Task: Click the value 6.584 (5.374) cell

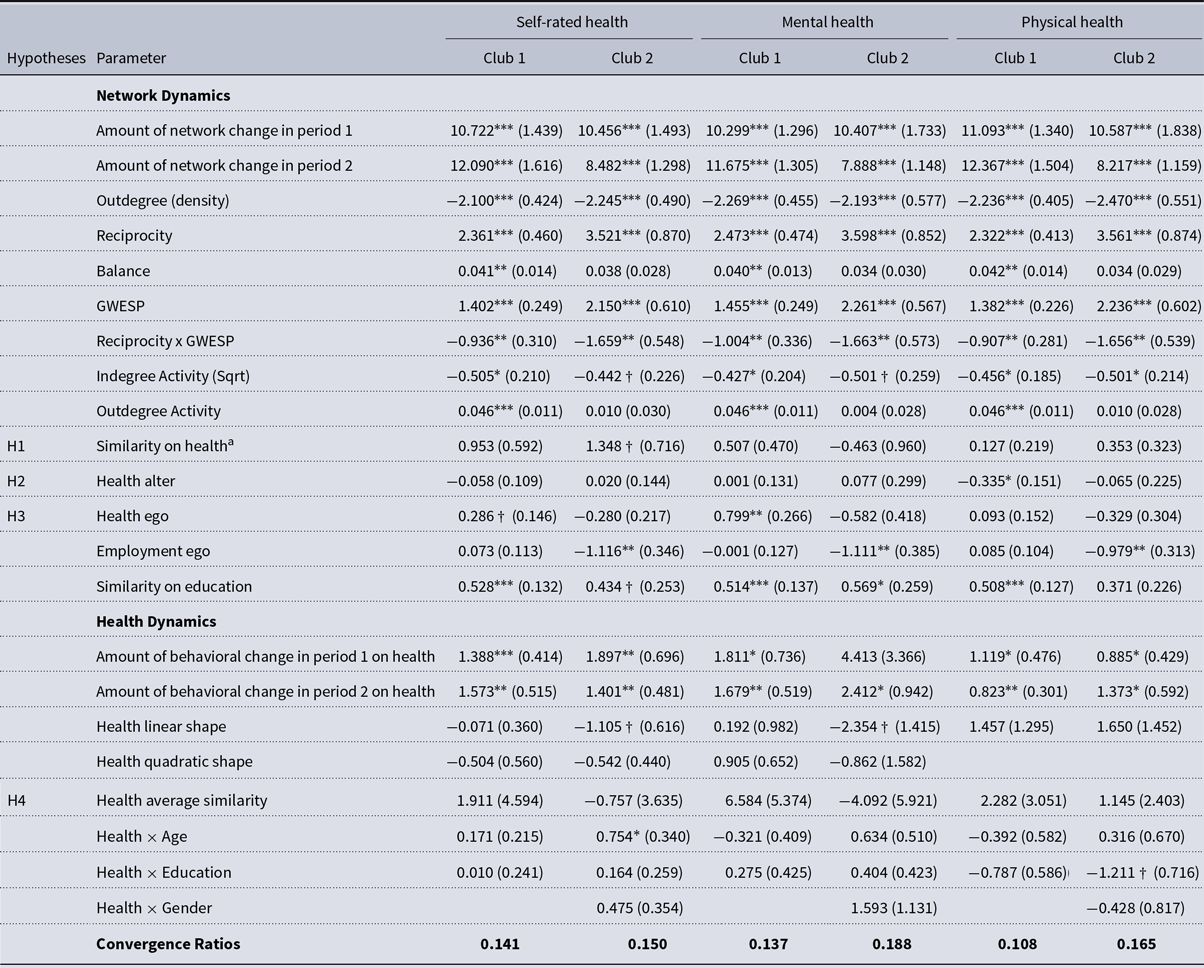Action: pyautogui.click(x=760, y=800)
